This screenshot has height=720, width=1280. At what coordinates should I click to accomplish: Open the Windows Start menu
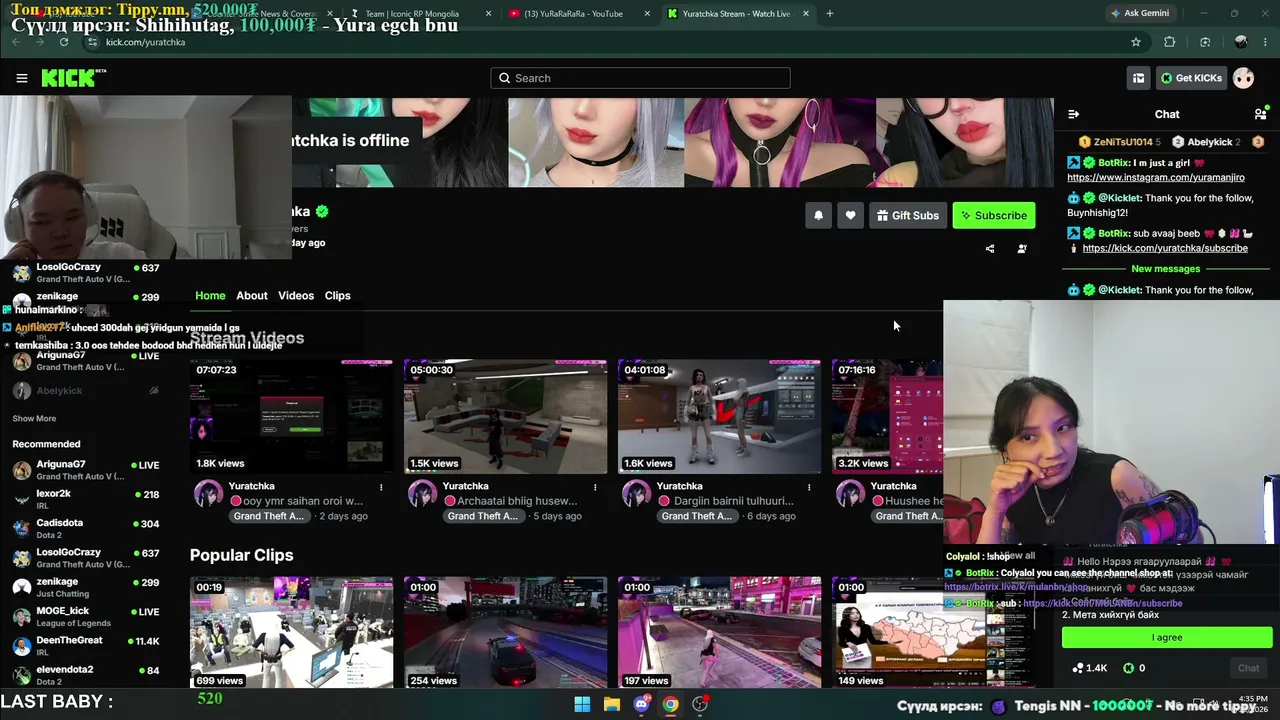click(582, 704)
